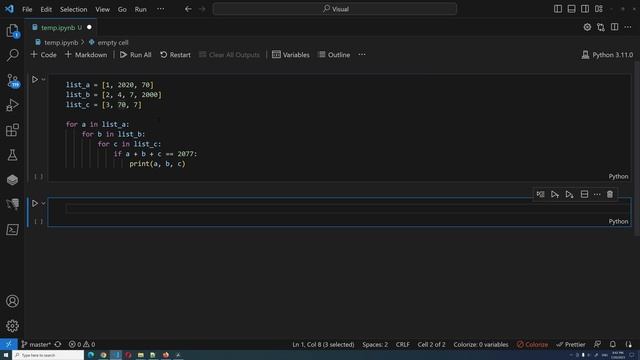Open the terminal icon view in activity bar
This screenshot has height=360, width=640.
coord(12,230)
